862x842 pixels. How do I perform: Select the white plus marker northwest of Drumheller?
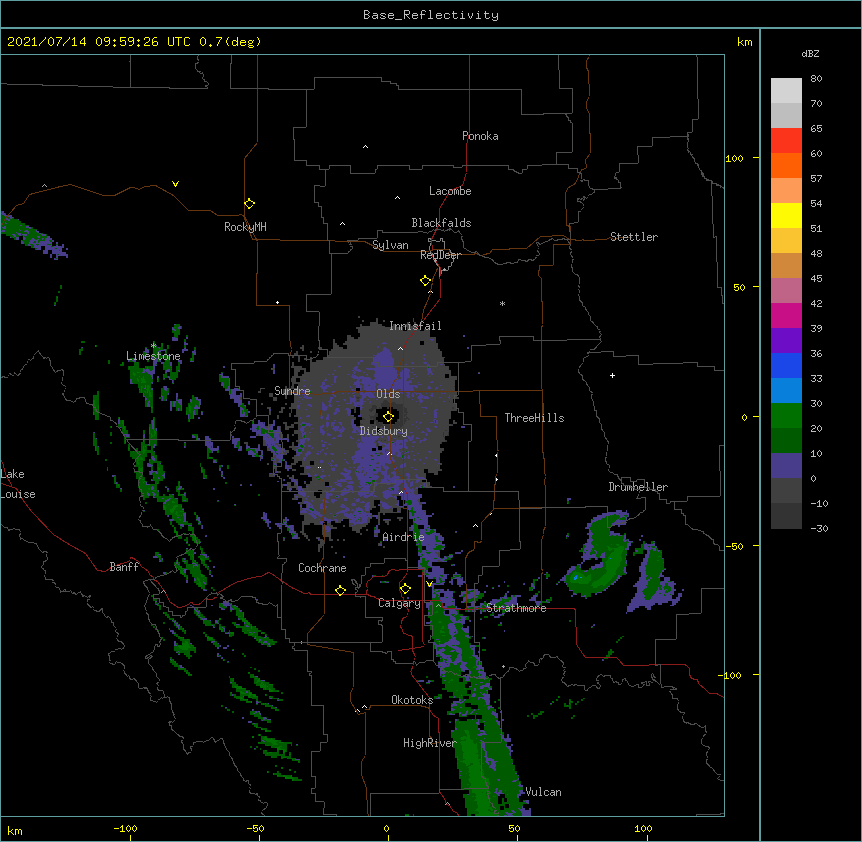(x=612, y=375)
